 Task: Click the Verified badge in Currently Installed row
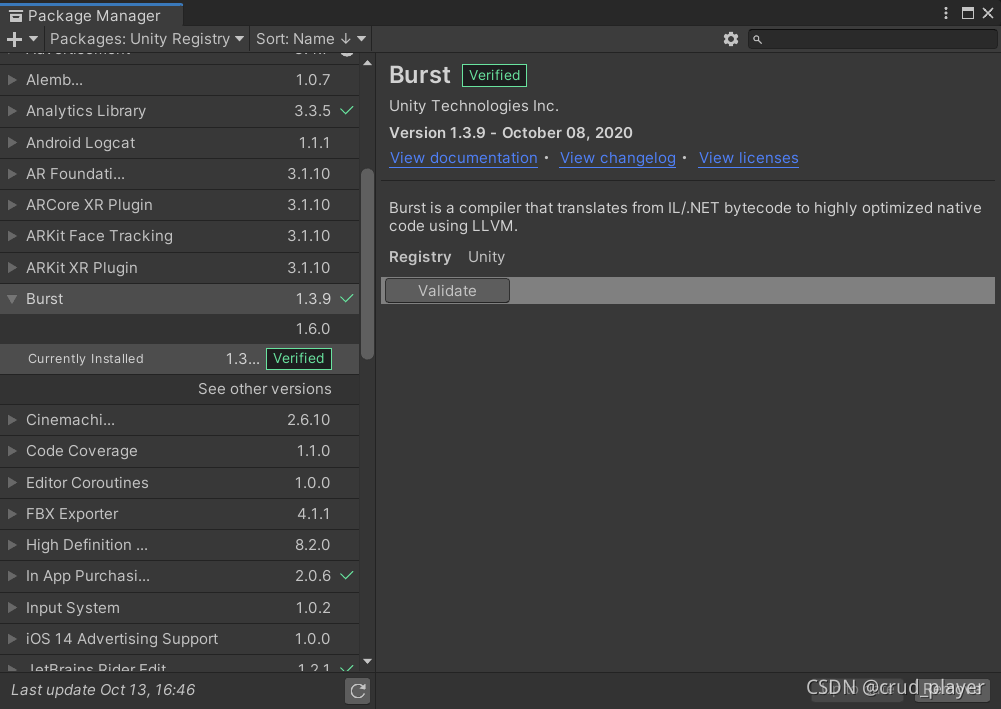pos(299,359)
